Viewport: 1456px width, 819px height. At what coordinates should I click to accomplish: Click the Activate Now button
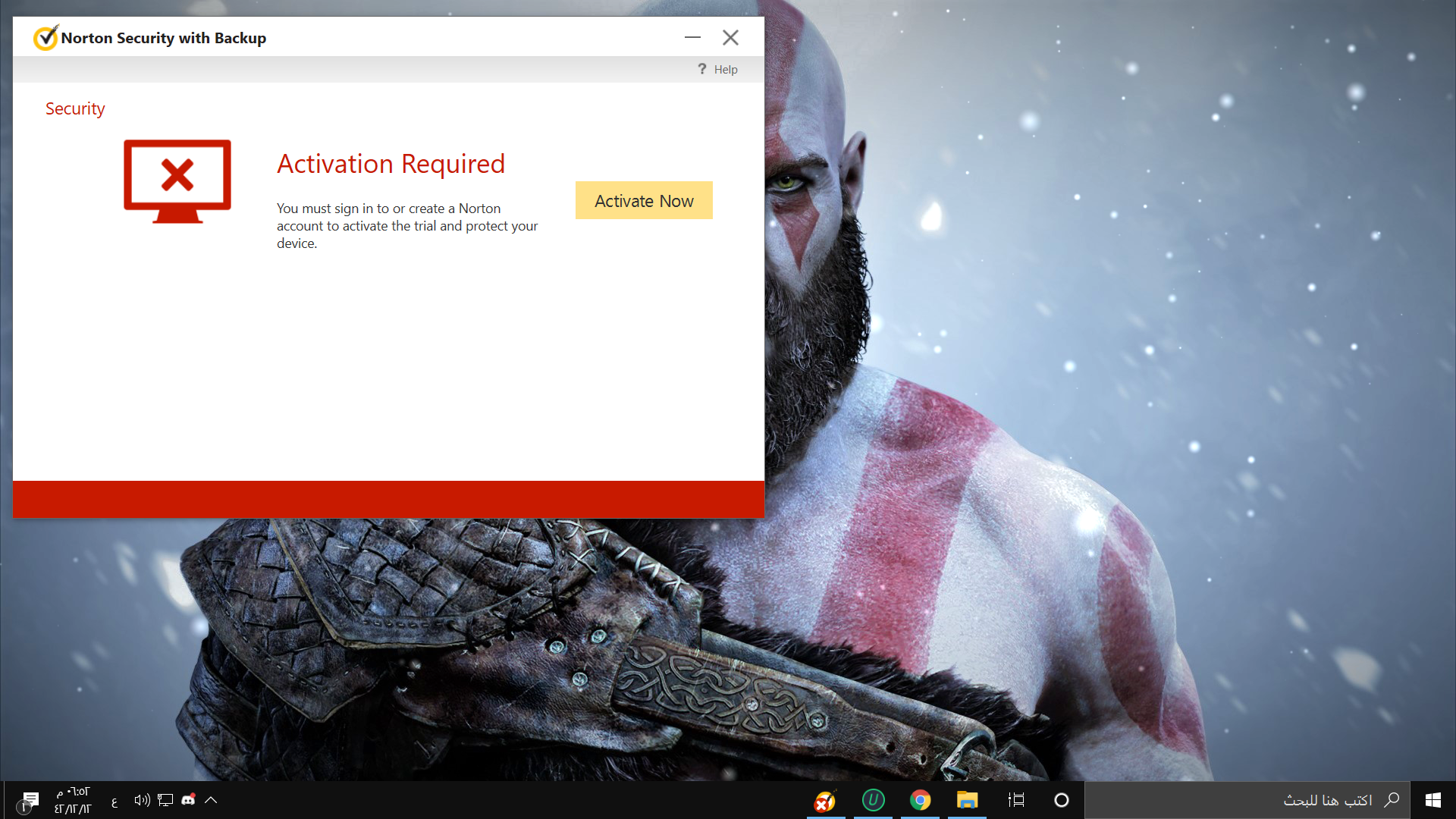(644, 200)
